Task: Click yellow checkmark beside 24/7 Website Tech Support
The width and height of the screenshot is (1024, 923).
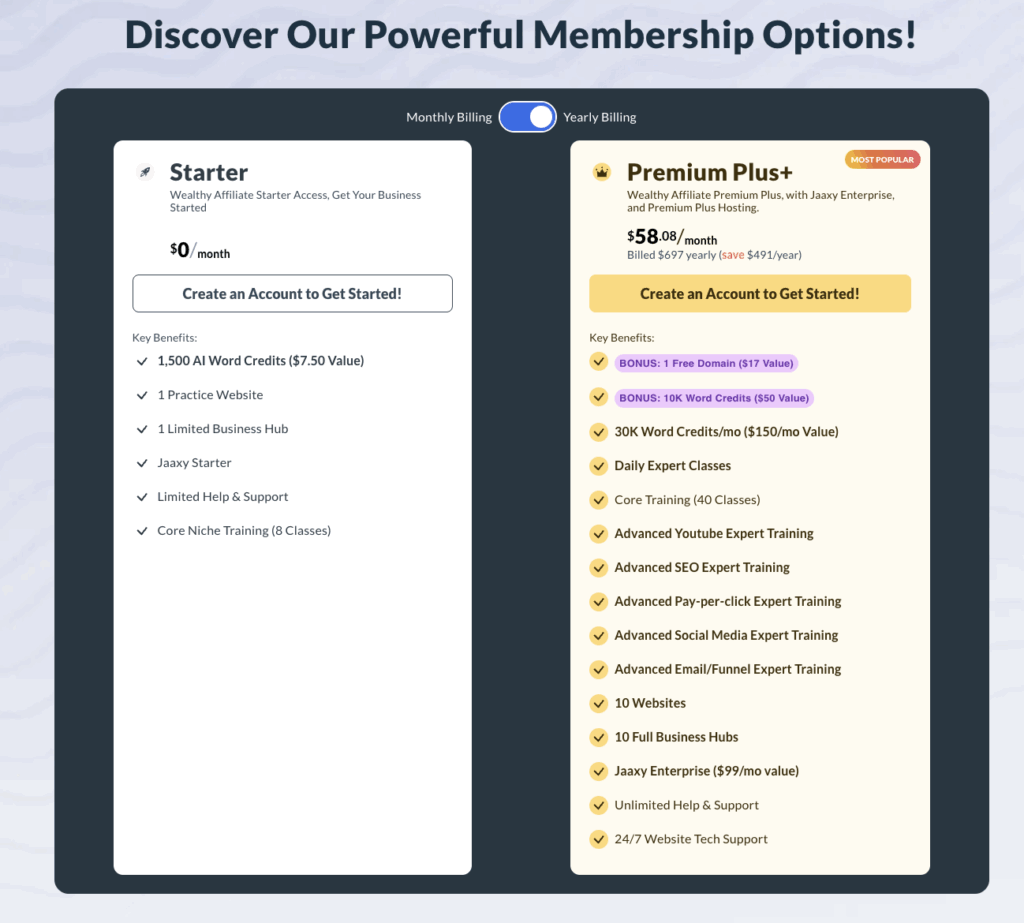Action: pos(598,839)
